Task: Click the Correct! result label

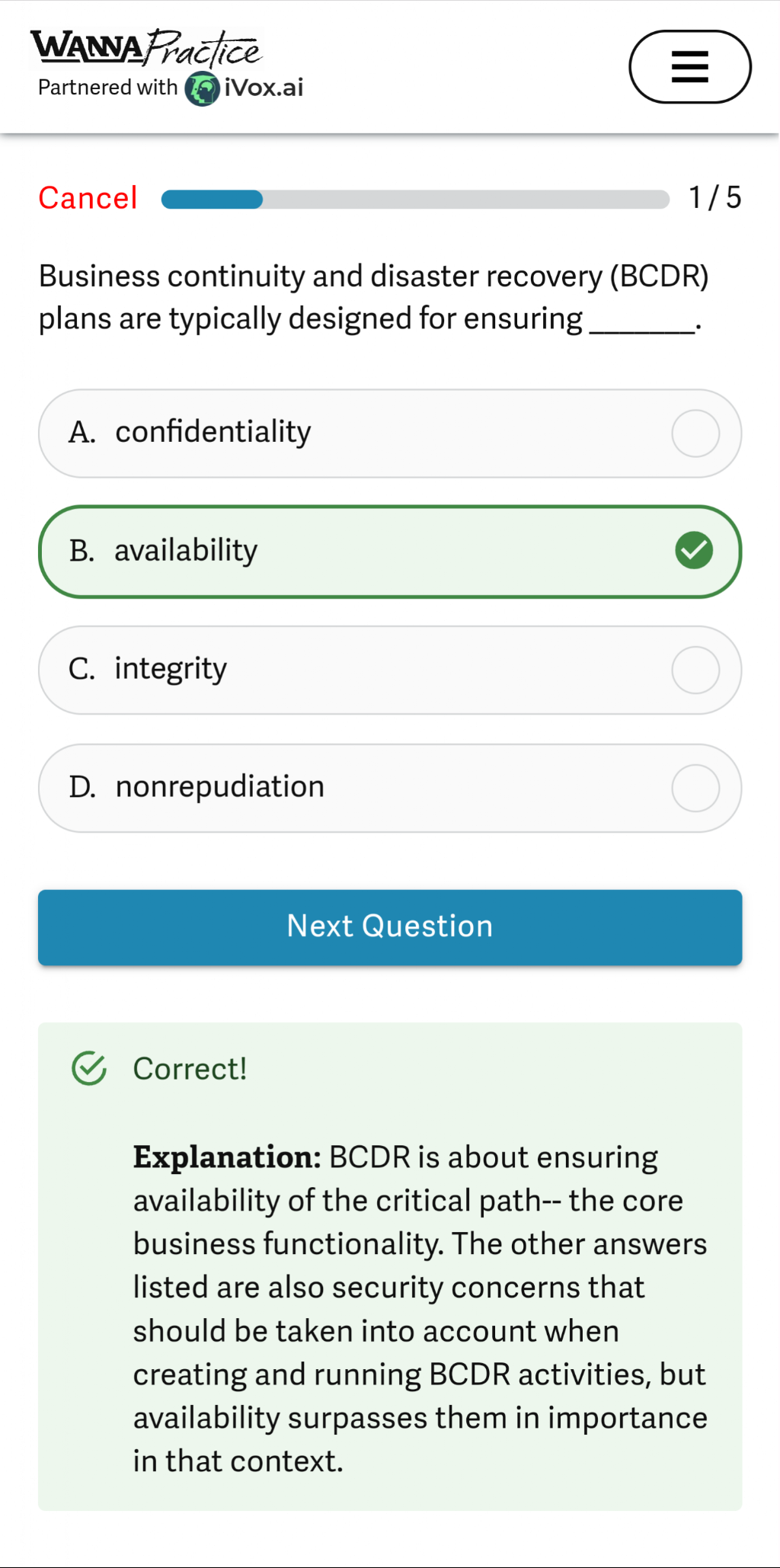Action: point(189,1068)
